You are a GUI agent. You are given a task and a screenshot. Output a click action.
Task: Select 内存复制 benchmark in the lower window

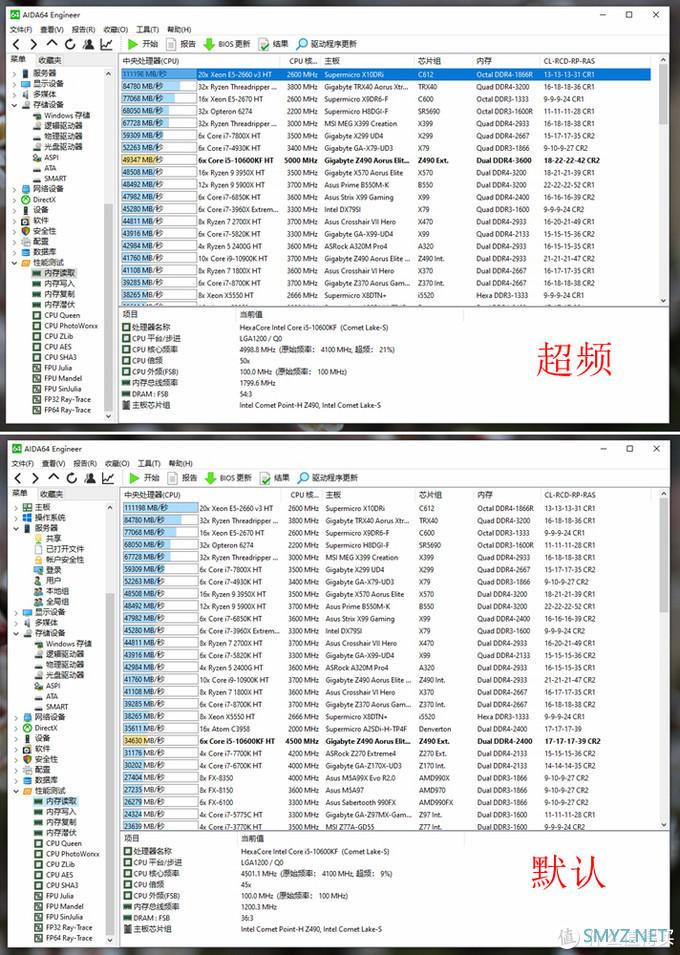point(61,822)
